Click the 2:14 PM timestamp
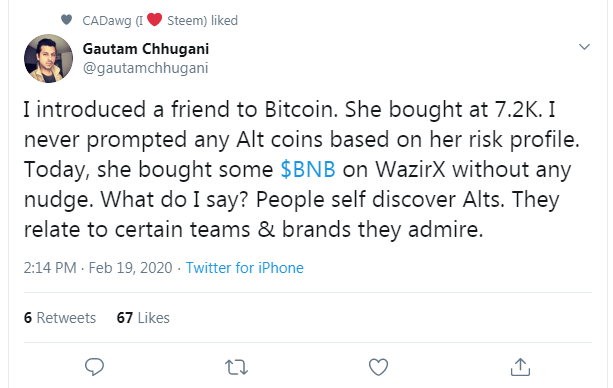Viewport: 613px width, 388px height. (50, 268)
